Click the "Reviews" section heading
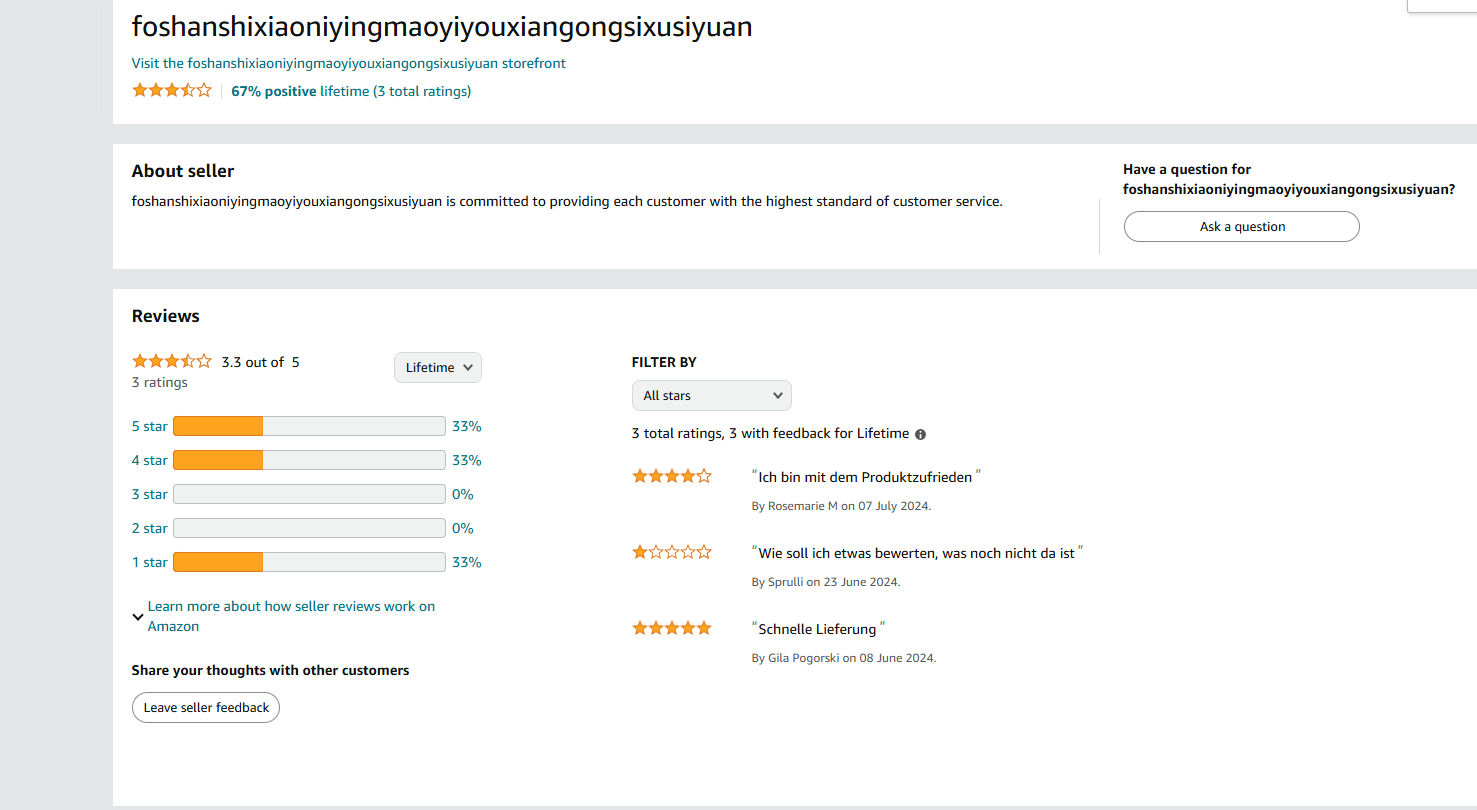Viewport: 1477px width, 810px height. click(x=166, y=316)
